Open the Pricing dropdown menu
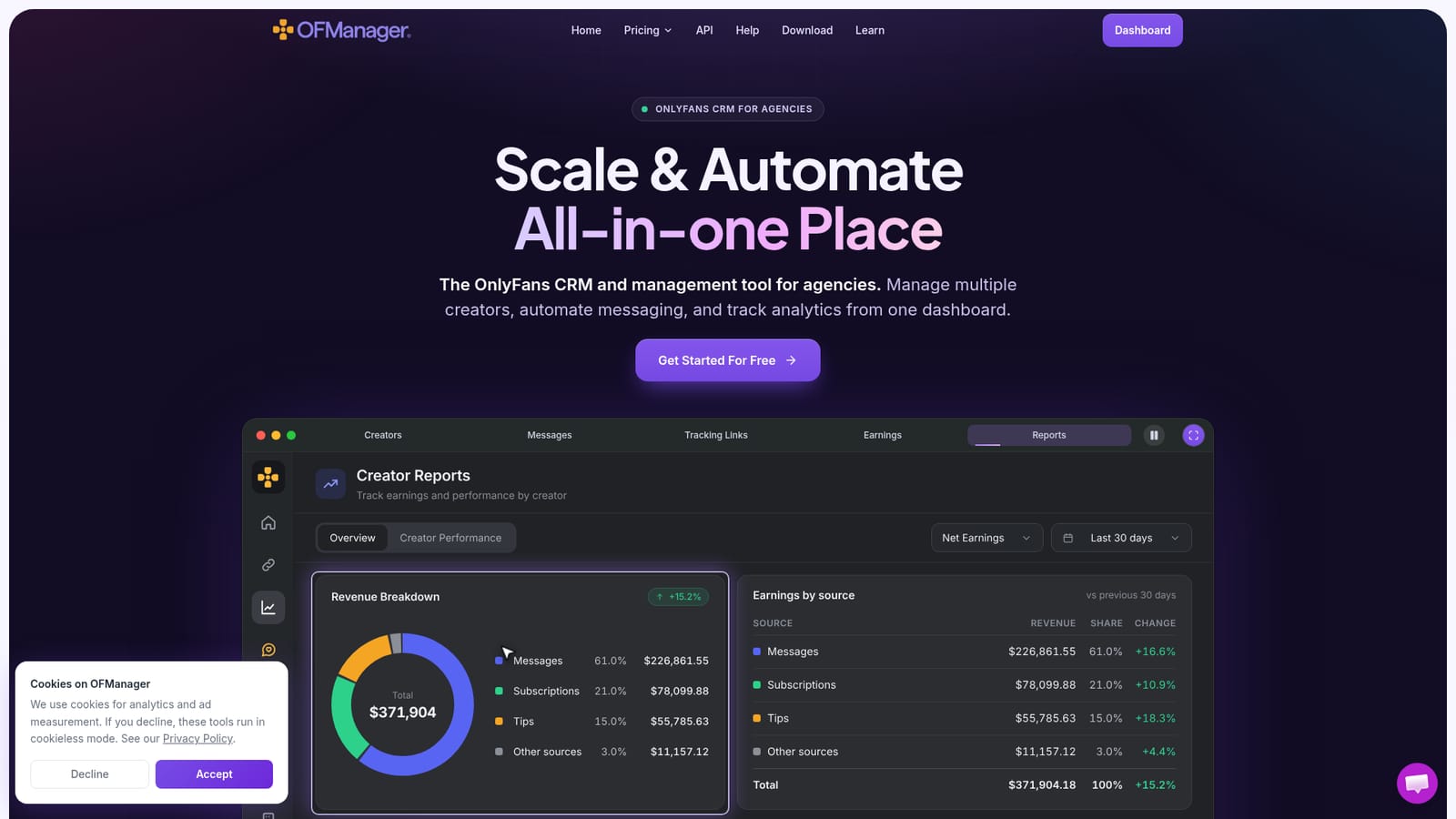This screenshot has height=819, width=1456. (648, 30)
